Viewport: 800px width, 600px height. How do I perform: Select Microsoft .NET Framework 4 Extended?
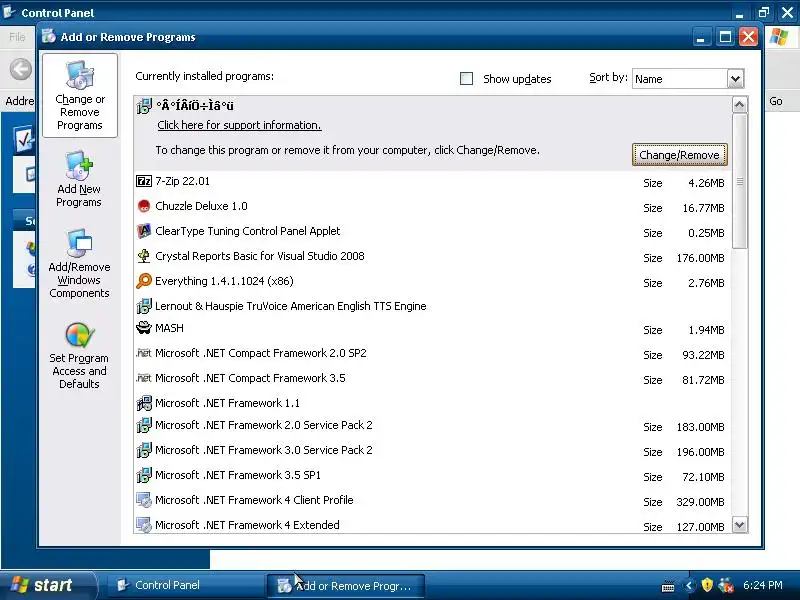[x=433, y=524]
